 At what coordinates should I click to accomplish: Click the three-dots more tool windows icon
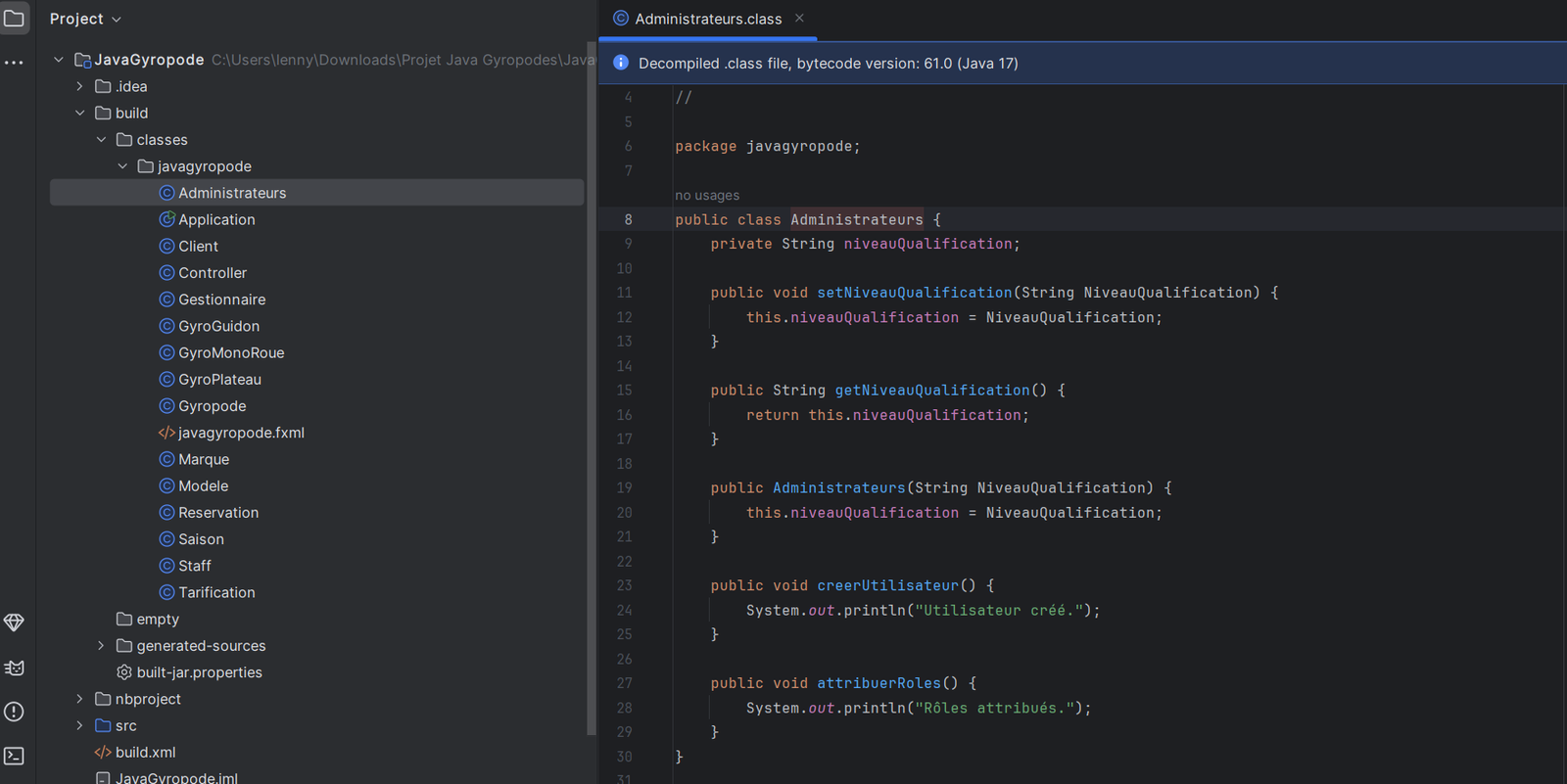[x=14, y=63]
